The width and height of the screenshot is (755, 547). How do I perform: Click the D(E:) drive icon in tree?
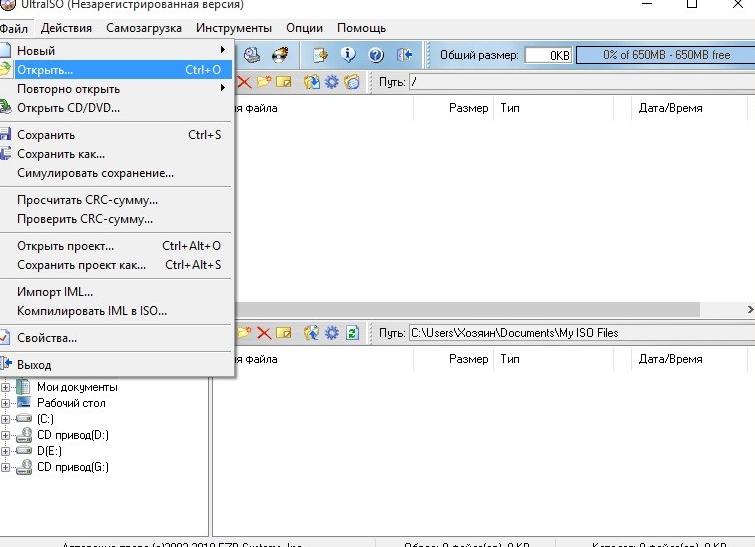click(23, 451)
